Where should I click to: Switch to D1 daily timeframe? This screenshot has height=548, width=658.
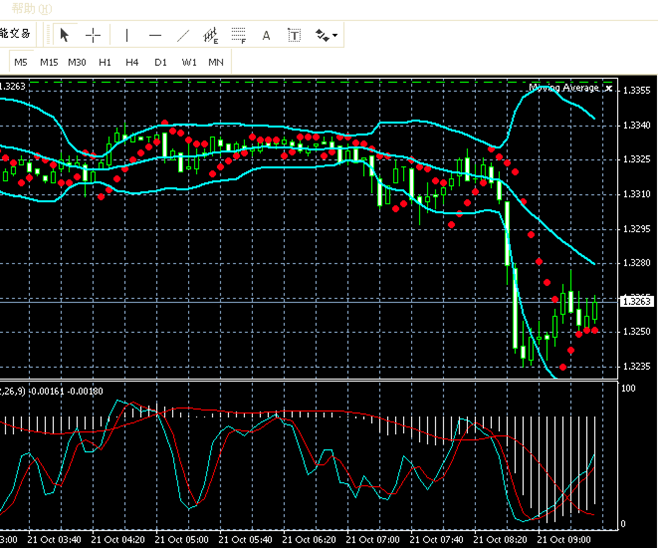160,62
